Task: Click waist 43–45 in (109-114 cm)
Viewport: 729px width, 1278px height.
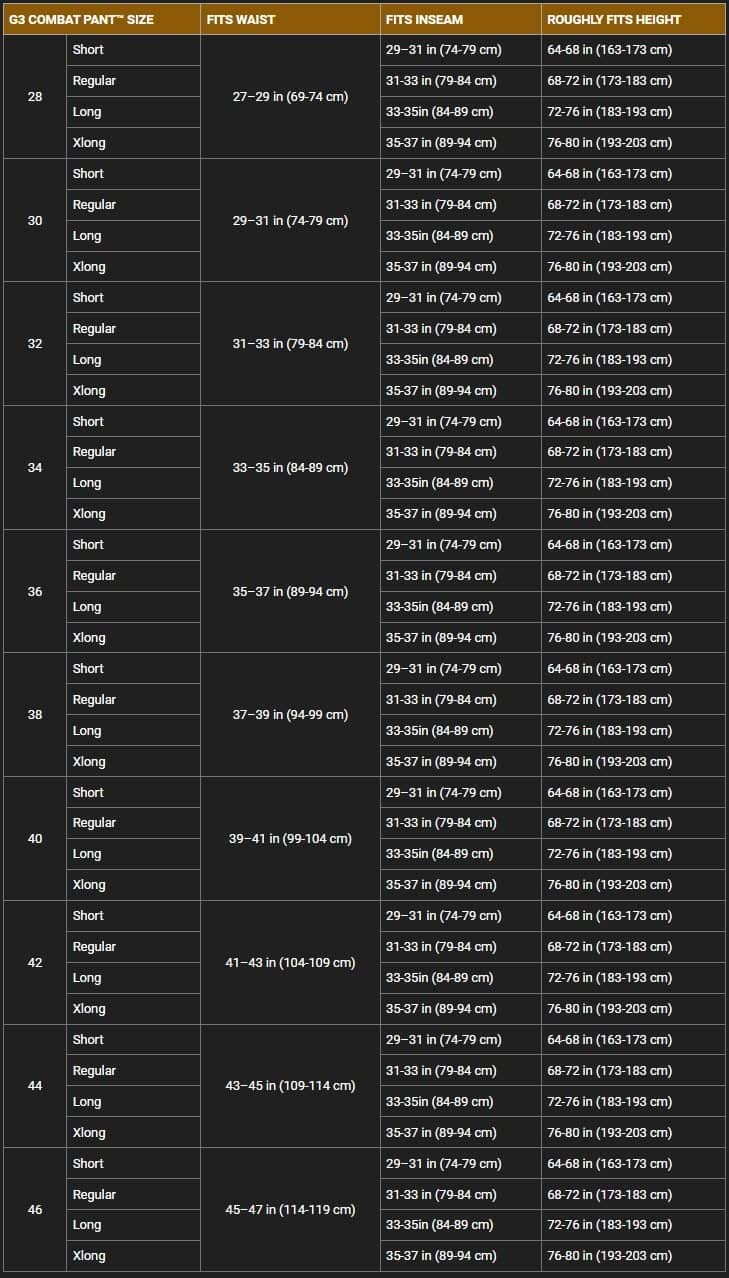Action: (x=290, y=1085)
